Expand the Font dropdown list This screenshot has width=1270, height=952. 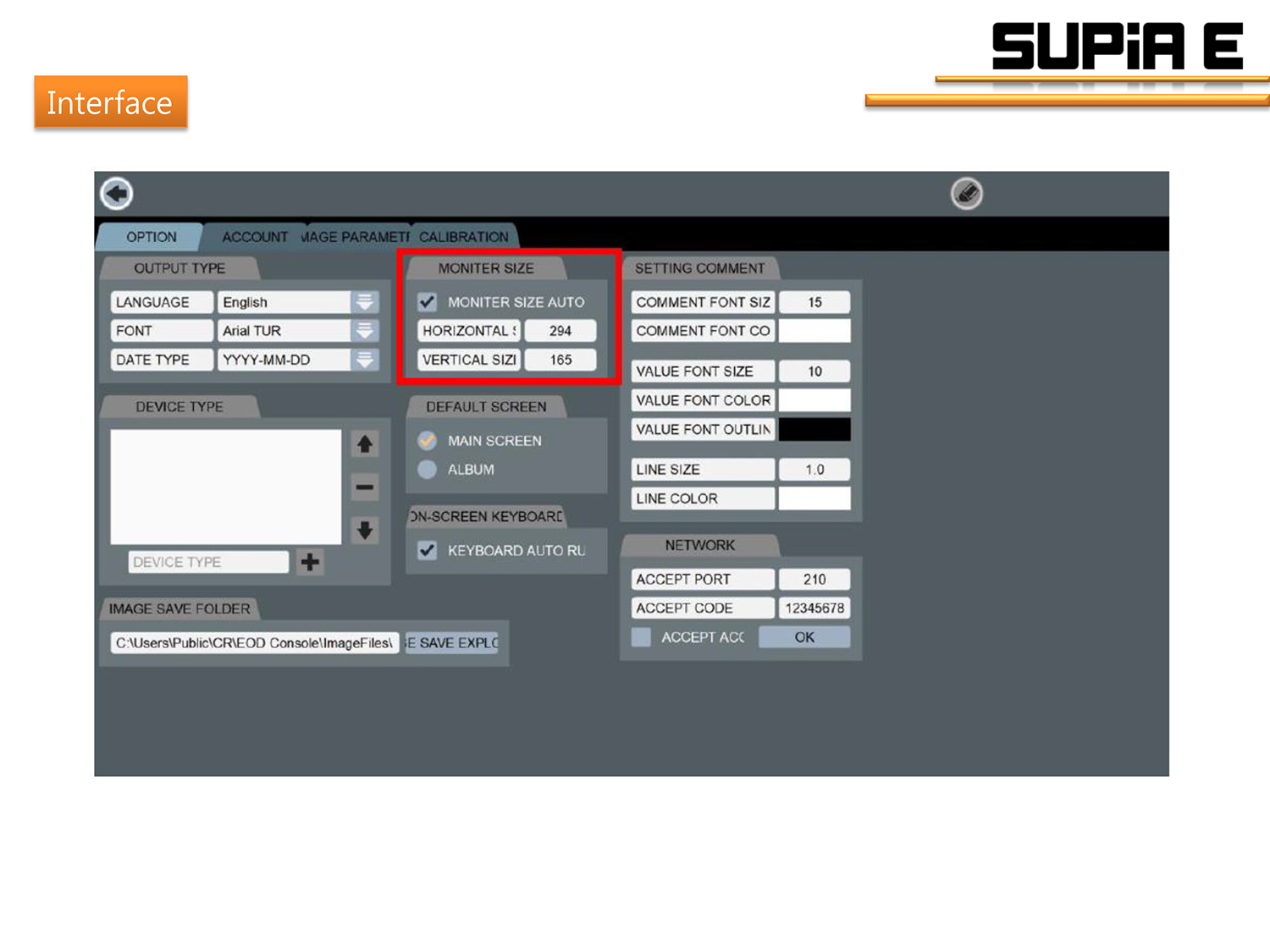365,331
